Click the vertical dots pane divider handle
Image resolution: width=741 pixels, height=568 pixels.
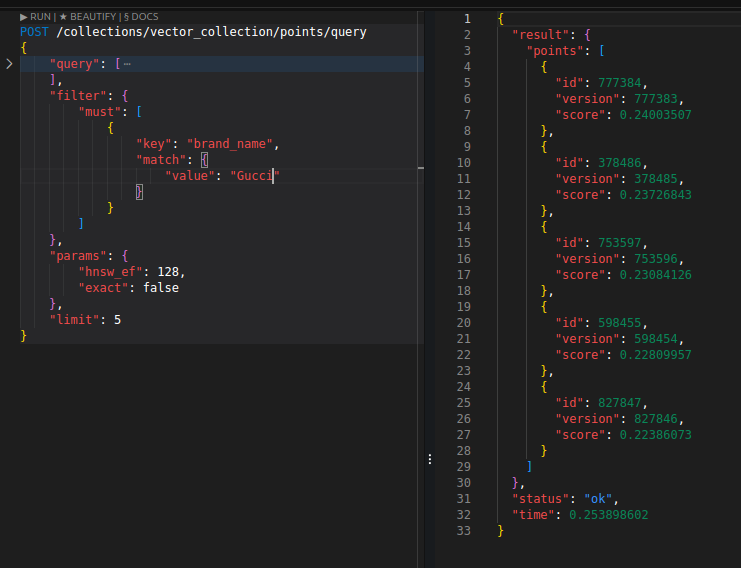tap(430, 459)
